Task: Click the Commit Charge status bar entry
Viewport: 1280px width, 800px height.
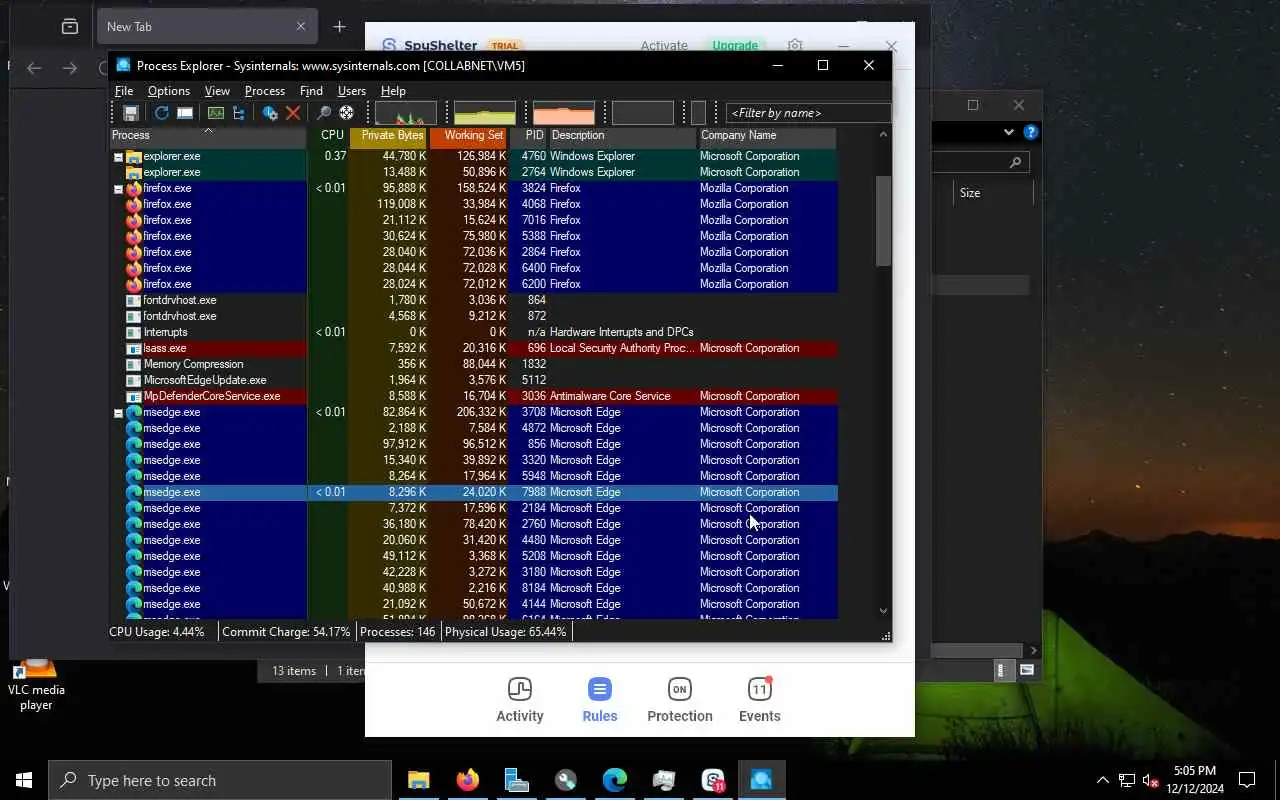Action: (286, 632)
